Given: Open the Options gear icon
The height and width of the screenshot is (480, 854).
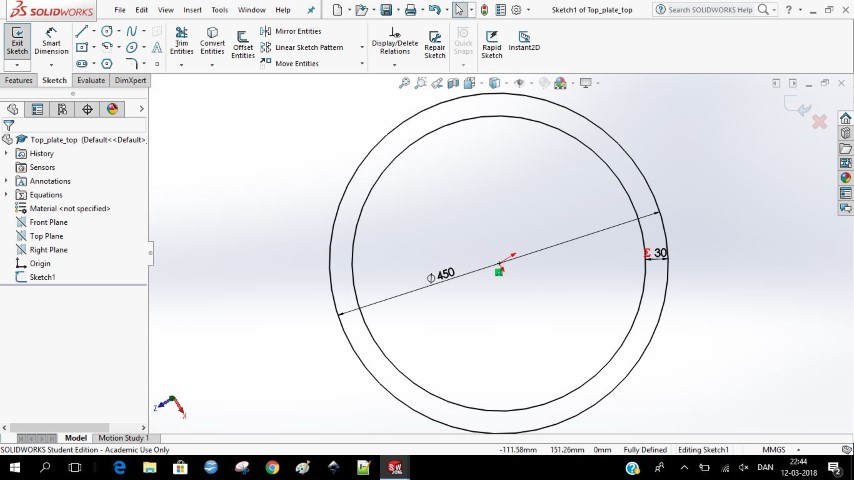Looking at the screenshot, I should coord(516,9).
